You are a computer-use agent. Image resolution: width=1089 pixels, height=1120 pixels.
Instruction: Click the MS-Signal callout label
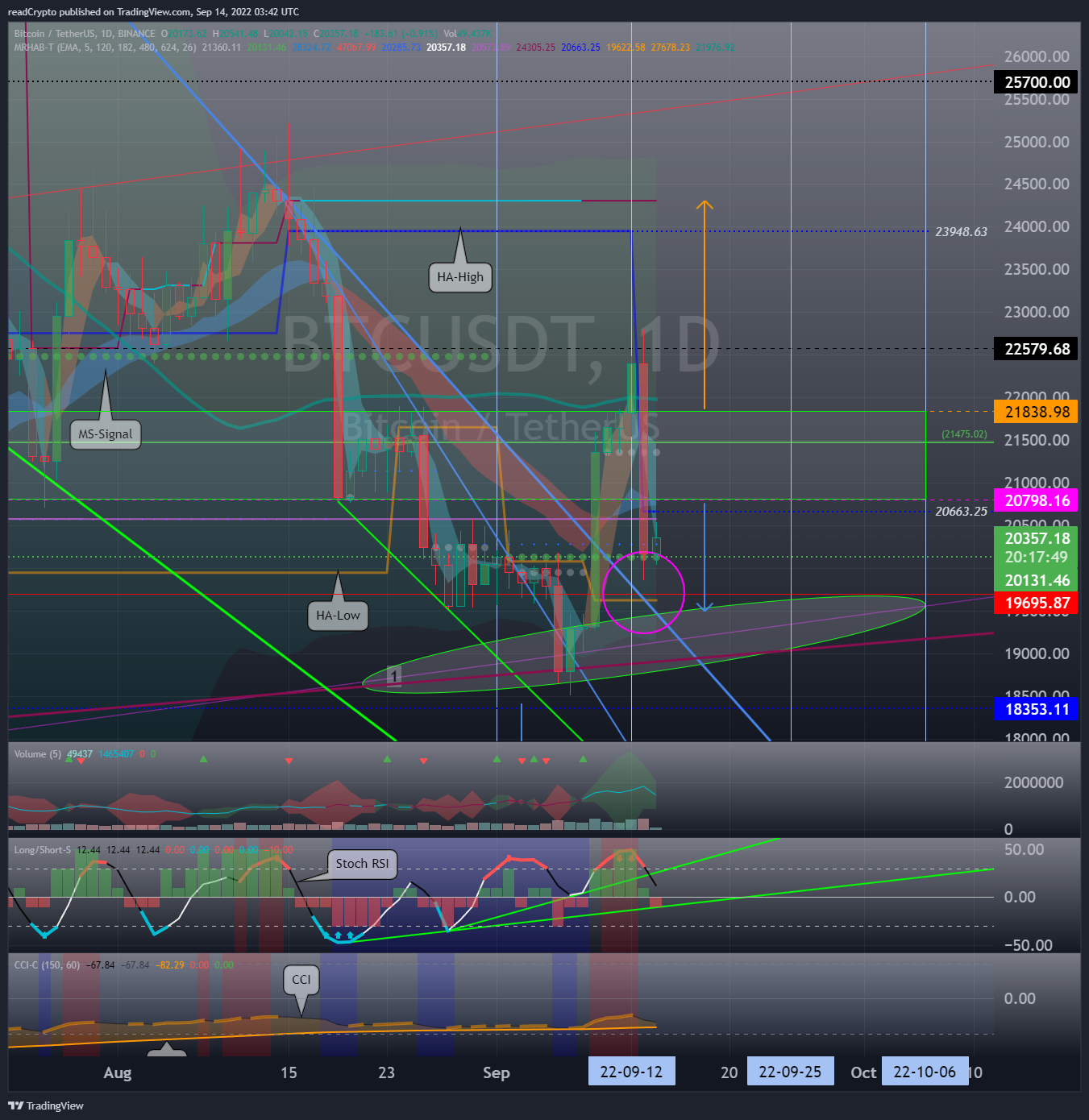coord(105,434)
